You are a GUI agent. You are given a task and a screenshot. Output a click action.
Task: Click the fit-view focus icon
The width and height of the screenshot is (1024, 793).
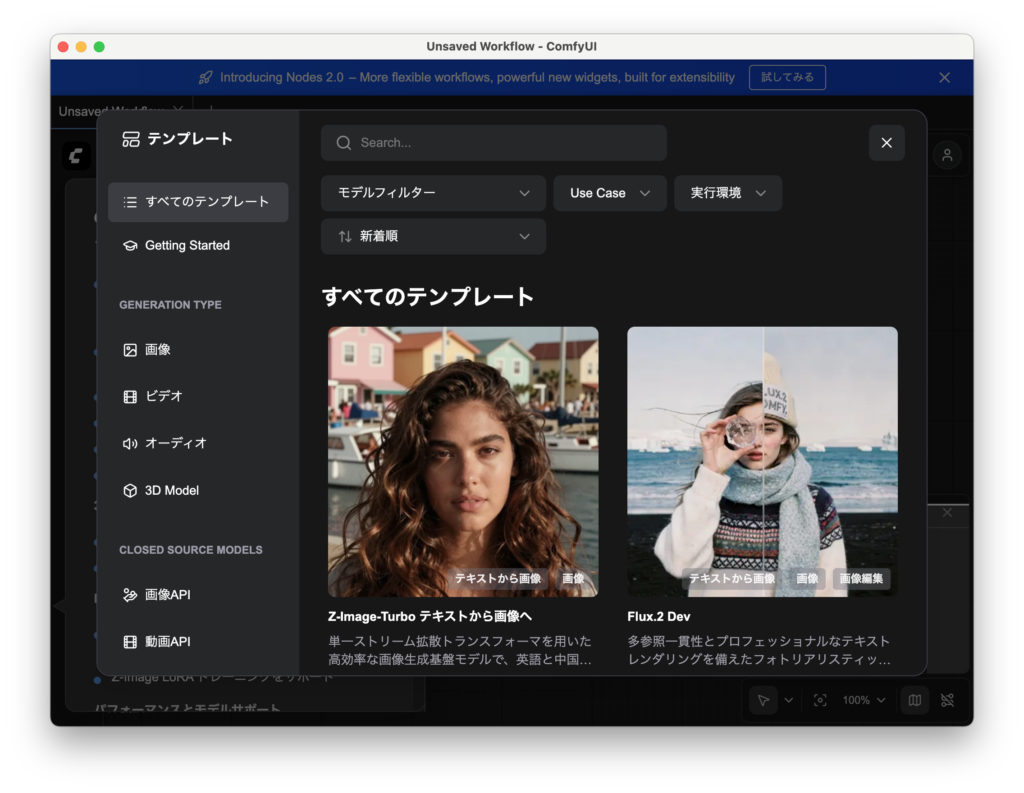(x=820, y=700)
